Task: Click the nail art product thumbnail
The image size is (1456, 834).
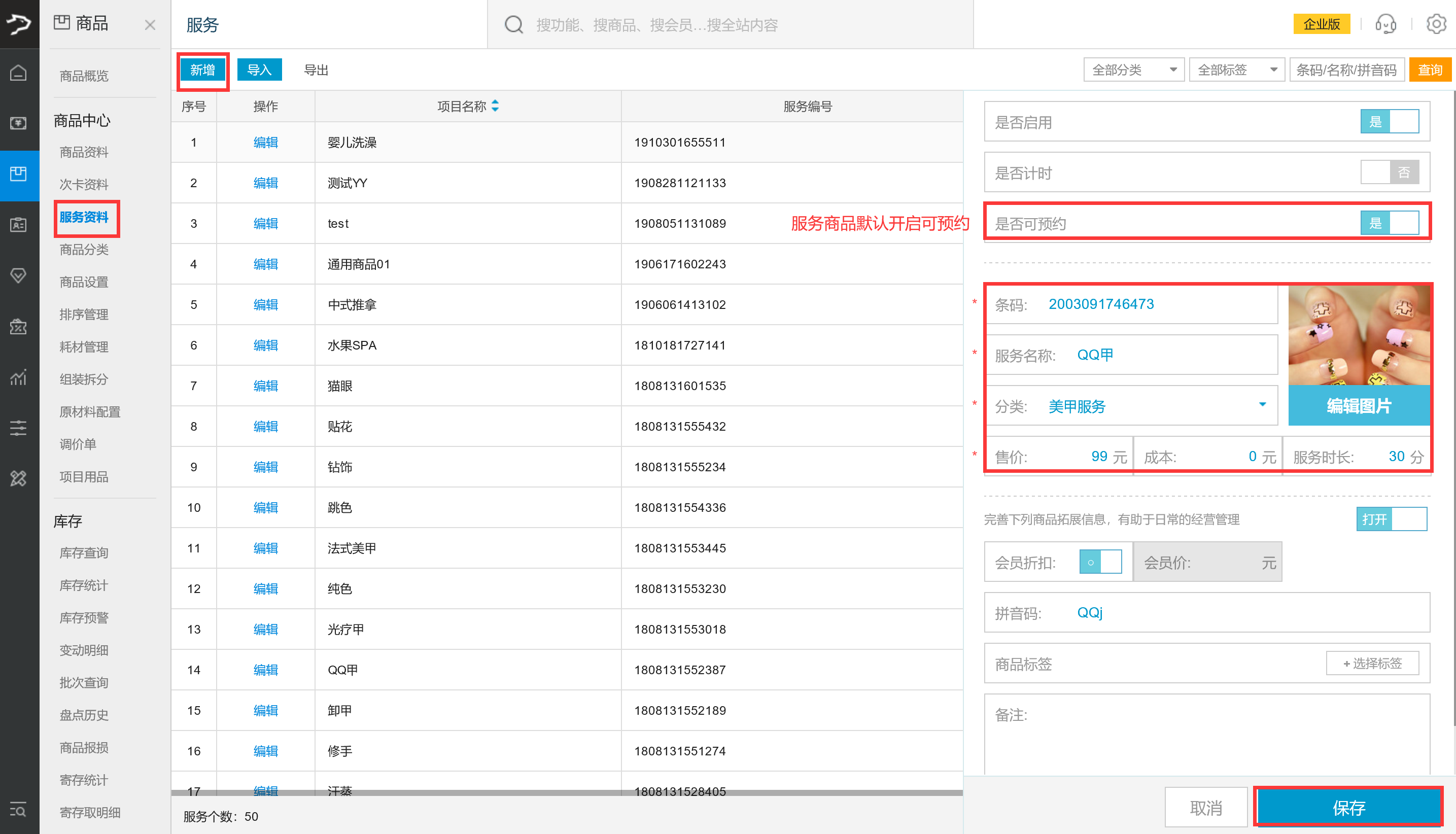Action: 1359,335
